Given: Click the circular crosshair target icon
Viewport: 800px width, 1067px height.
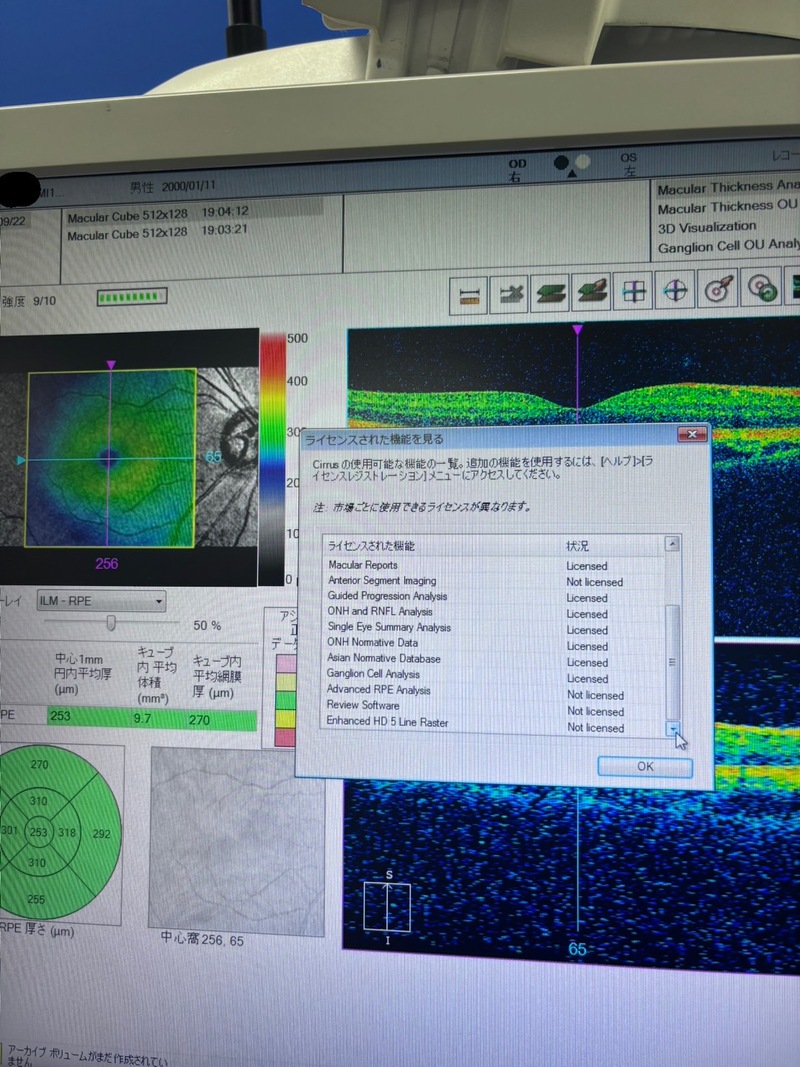Looking at the screenshot, I should 677,292.
